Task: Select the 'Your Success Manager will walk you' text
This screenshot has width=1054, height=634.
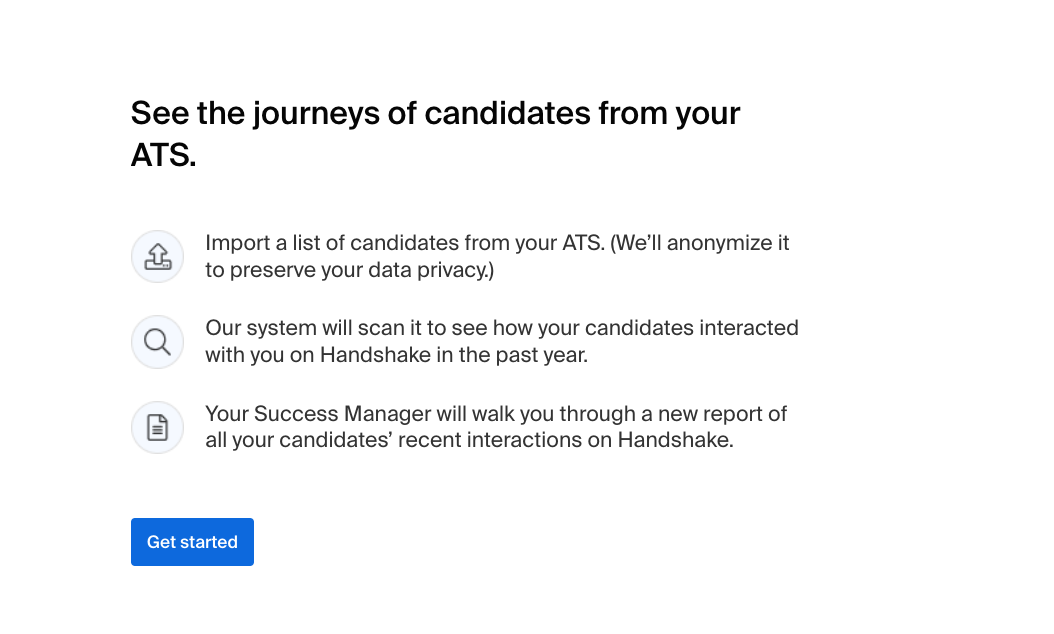Action: click(x=379, y=413)
